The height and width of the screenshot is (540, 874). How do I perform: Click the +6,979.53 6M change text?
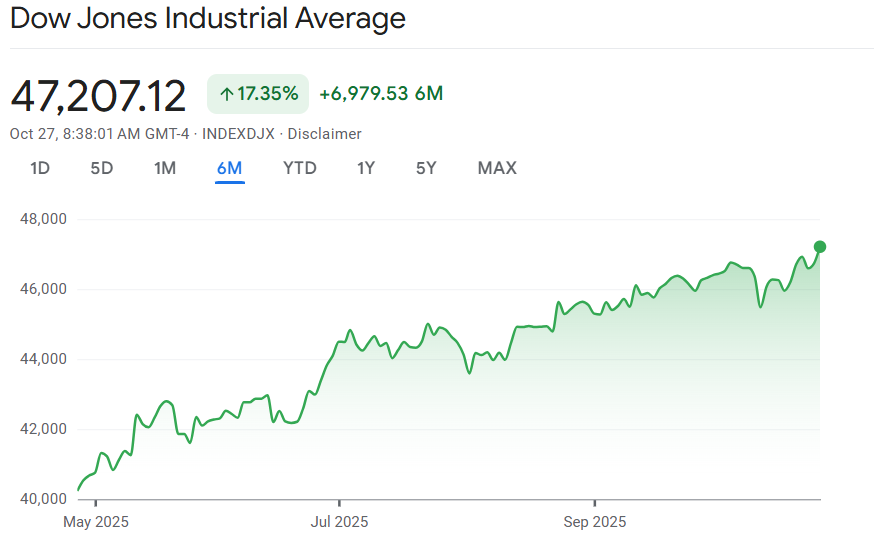(x=381, y=94)
